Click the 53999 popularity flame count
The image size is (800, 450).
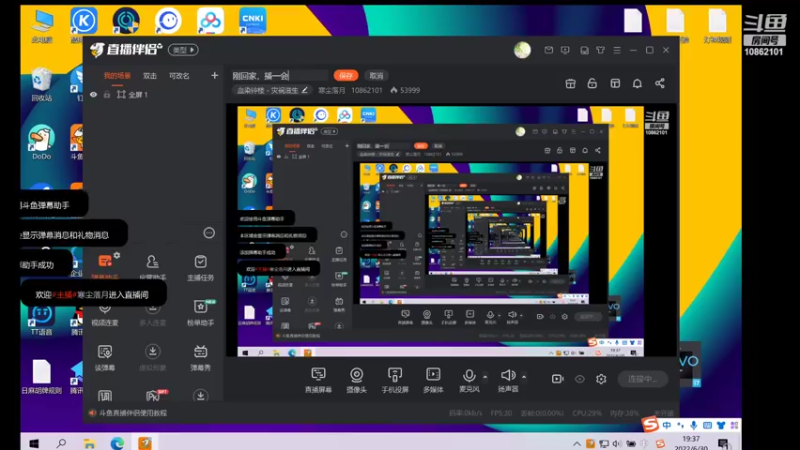(406, 90)
